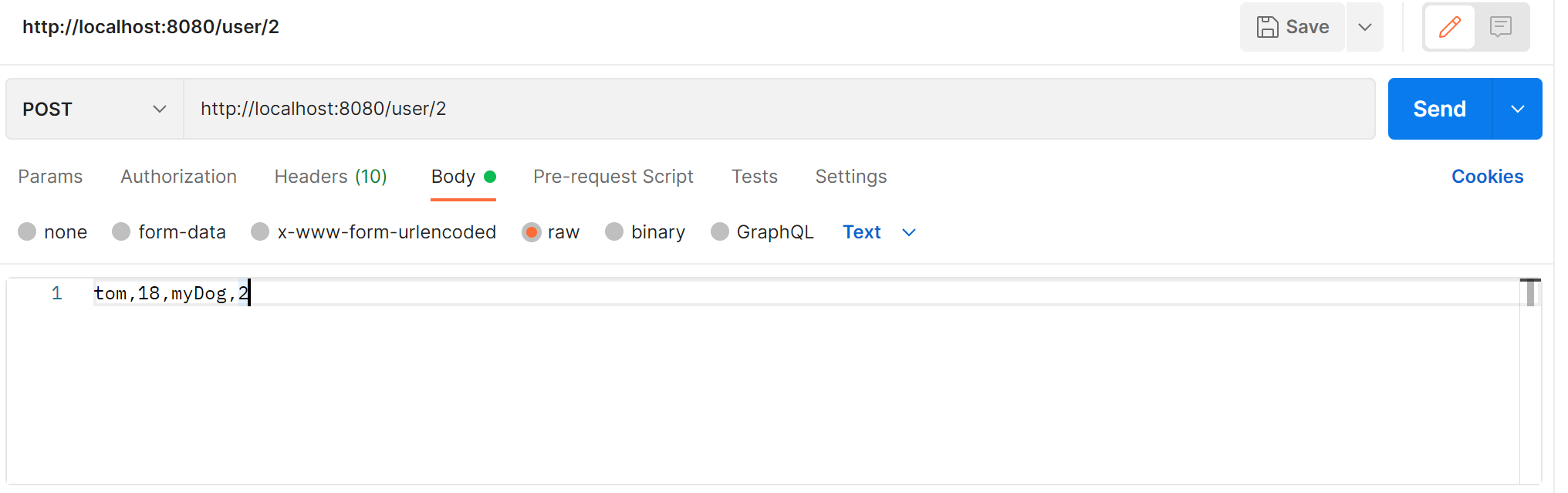Send the request

tap(1440, 109)
